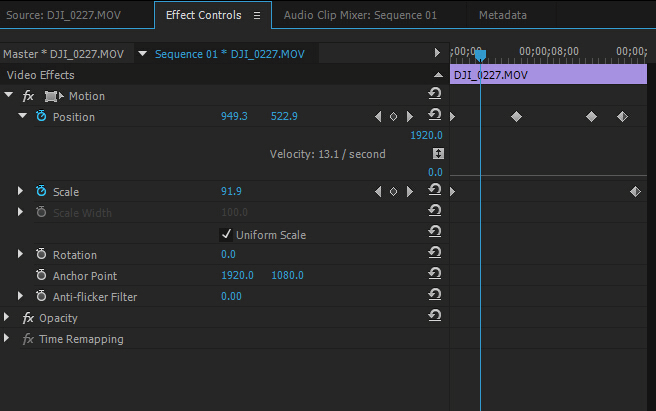Go to next Scale keyframe
Screen dimensions: 656x411
click(x=410, y=192)
